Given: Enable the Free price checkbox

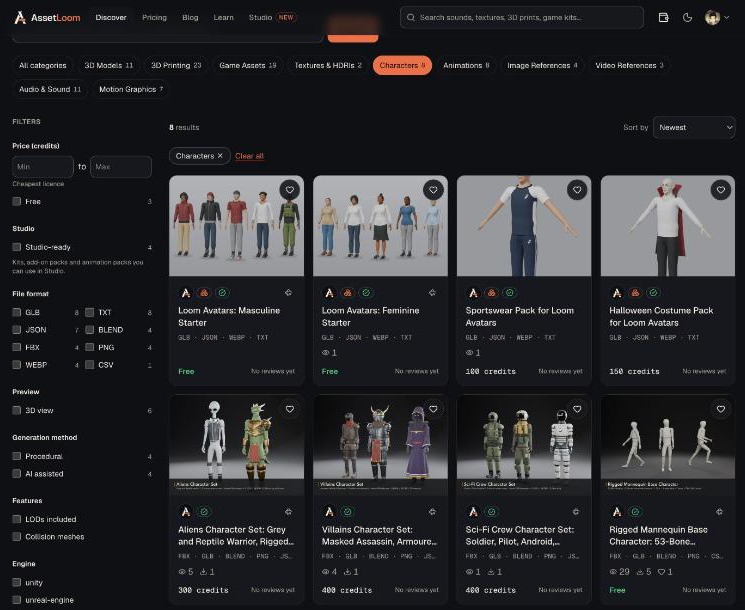Looking at the screenshot, I should click(17, 201).
